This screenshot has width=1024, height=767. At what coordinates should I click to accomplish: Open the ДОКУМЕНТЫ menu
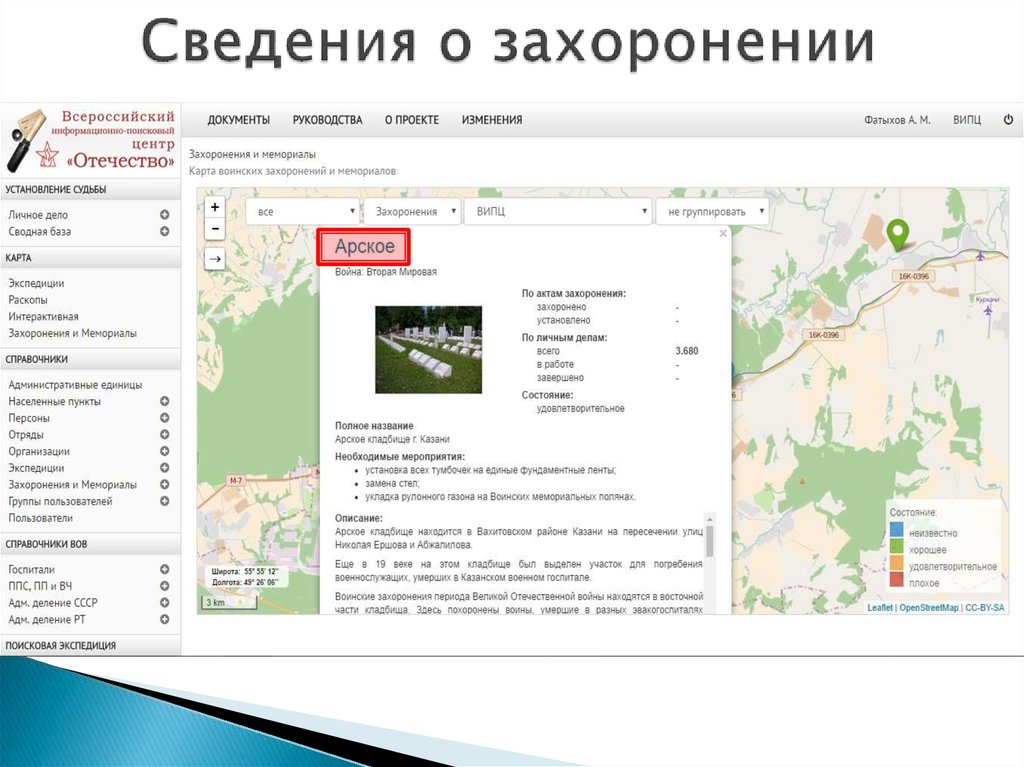point(239,120)
